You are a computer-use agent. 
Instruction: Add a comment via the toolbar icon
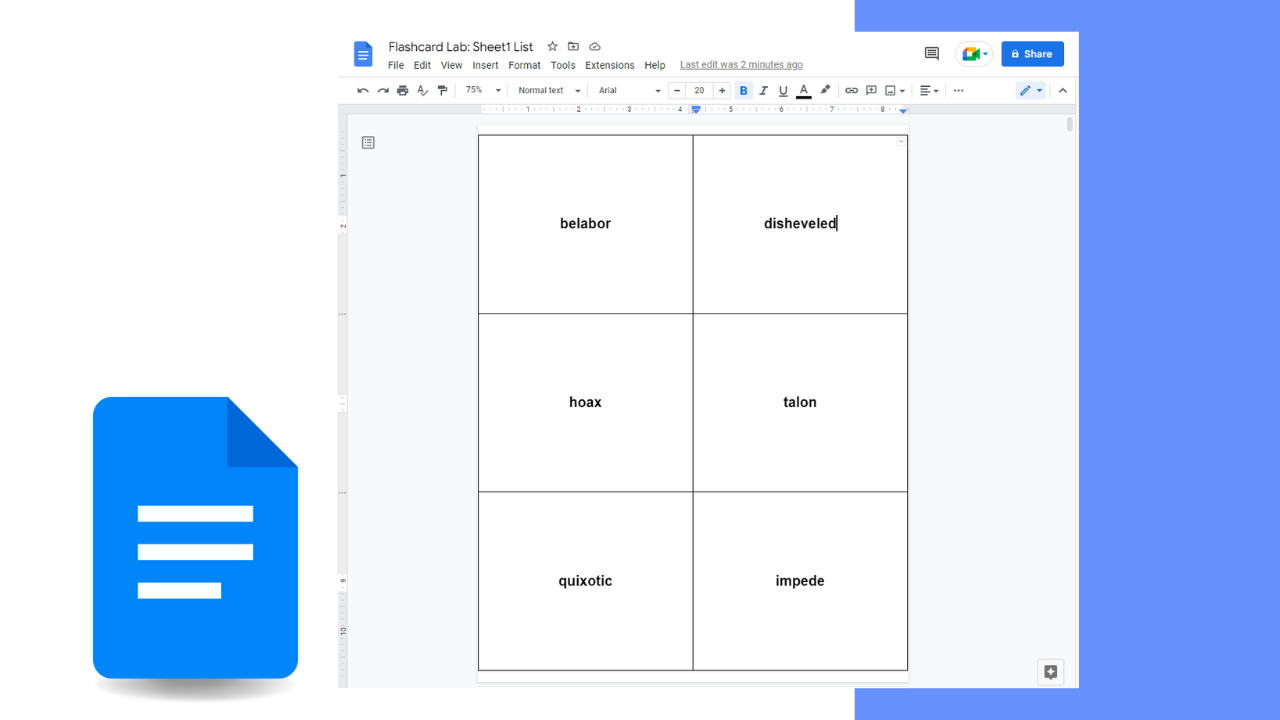tap(871, 90)
